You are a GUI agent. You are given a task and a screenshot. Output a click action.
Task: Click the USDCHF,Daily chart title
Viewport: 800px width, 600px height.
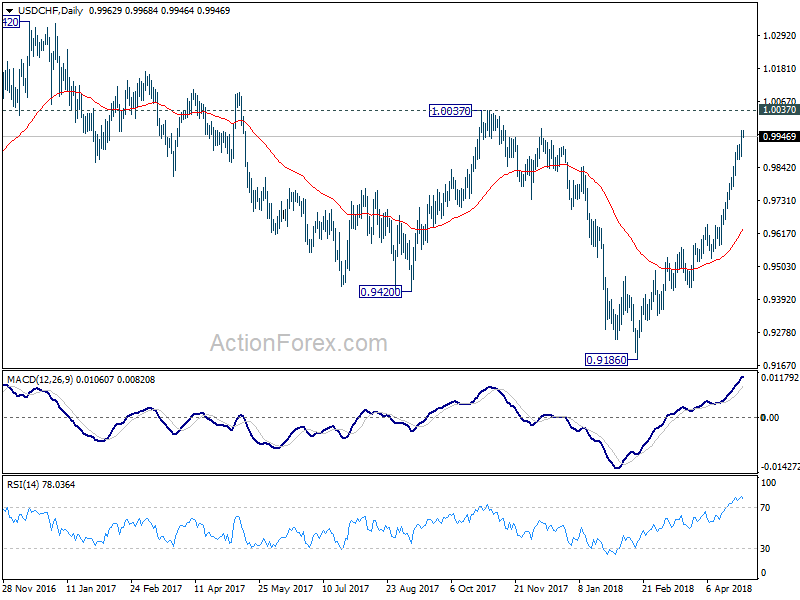click(x=50, y=10)
